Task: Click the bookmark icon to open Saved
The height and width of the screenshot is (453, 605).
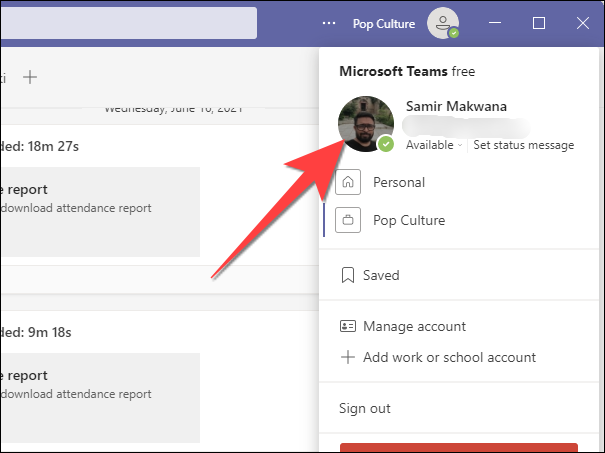Action: click(348, 275)
